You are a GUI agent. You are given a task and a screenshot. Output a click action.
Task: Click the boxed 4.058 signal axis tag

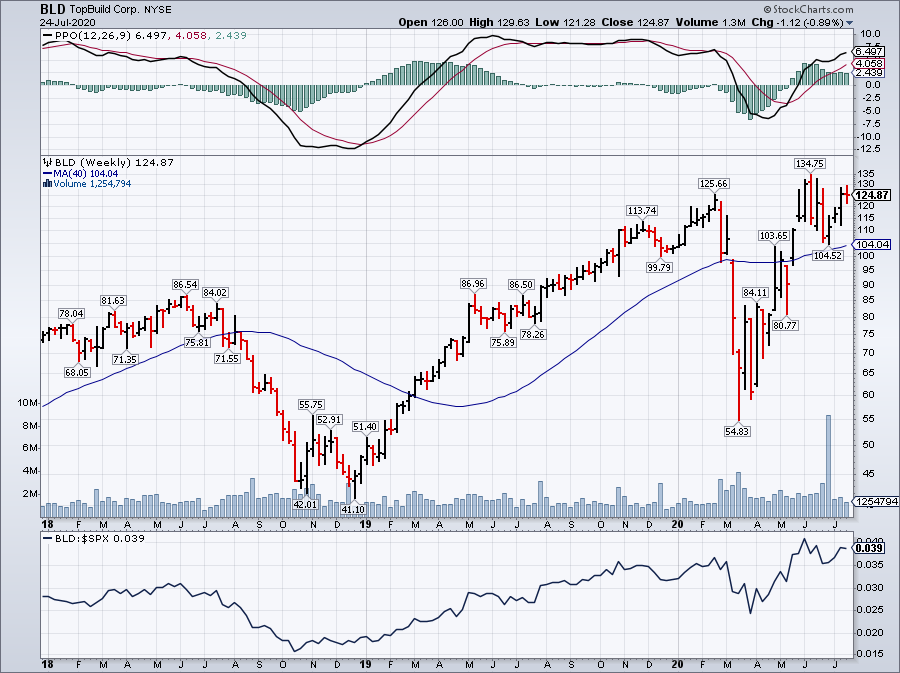(868, 63)
